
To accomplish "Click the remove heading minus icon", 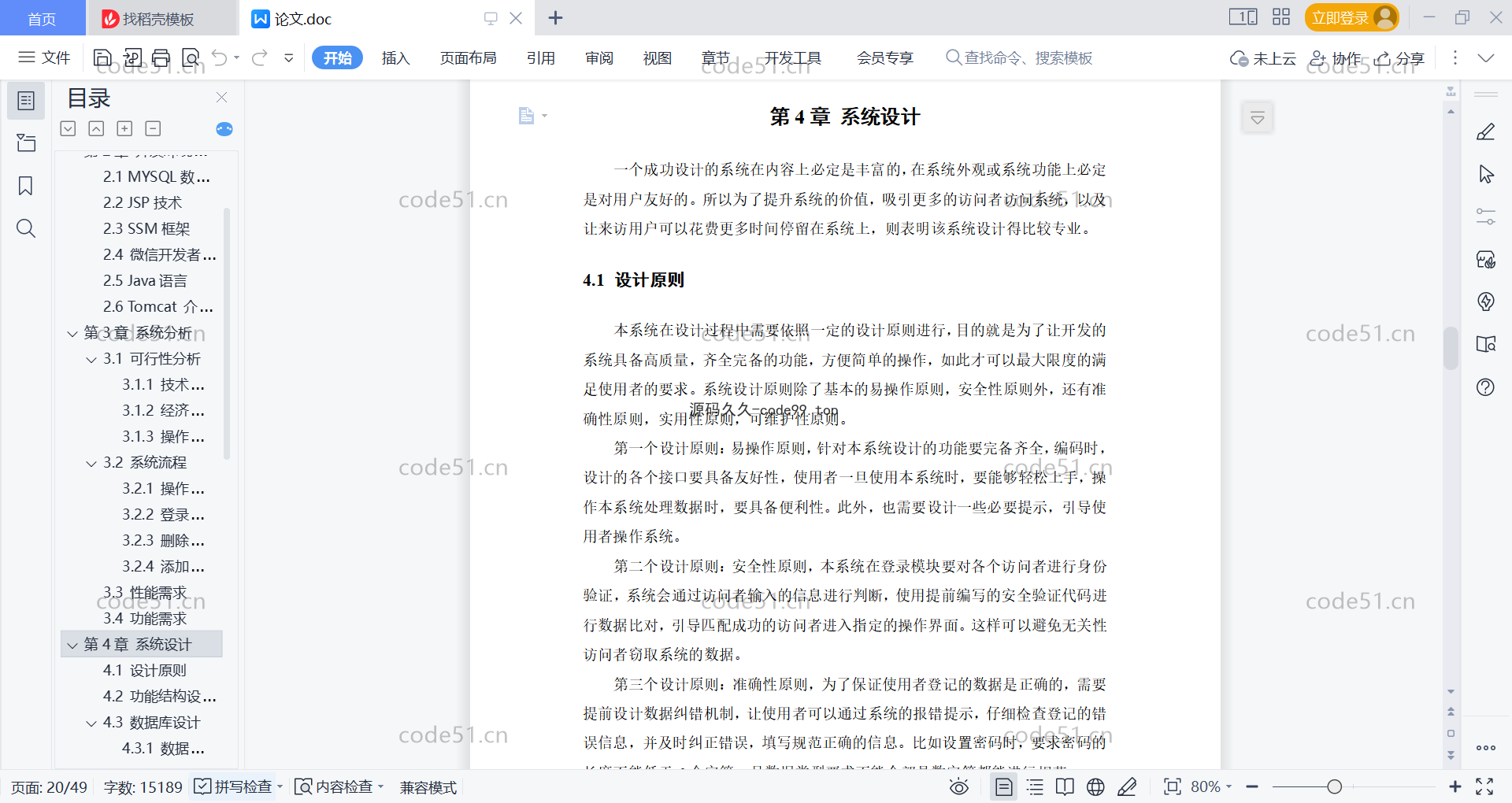I will coord(153,128).
